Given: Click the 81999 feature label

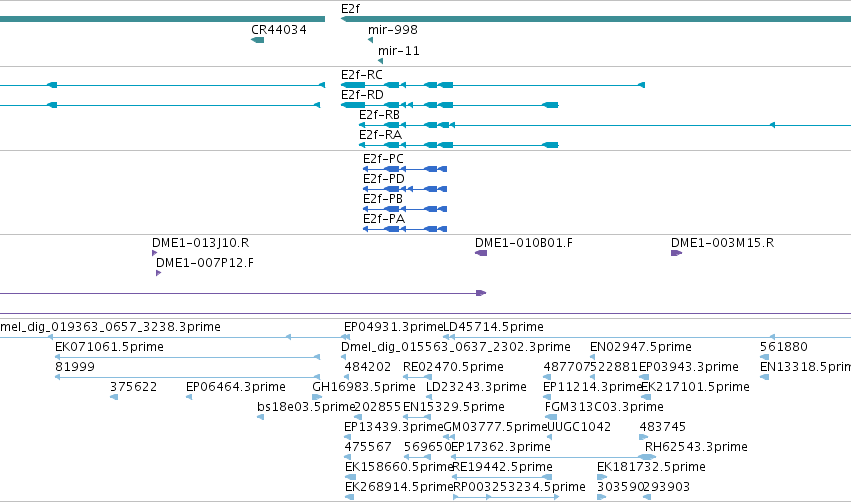Looking at the screenshot, I should pyautogui.click(x=75, y=367).
